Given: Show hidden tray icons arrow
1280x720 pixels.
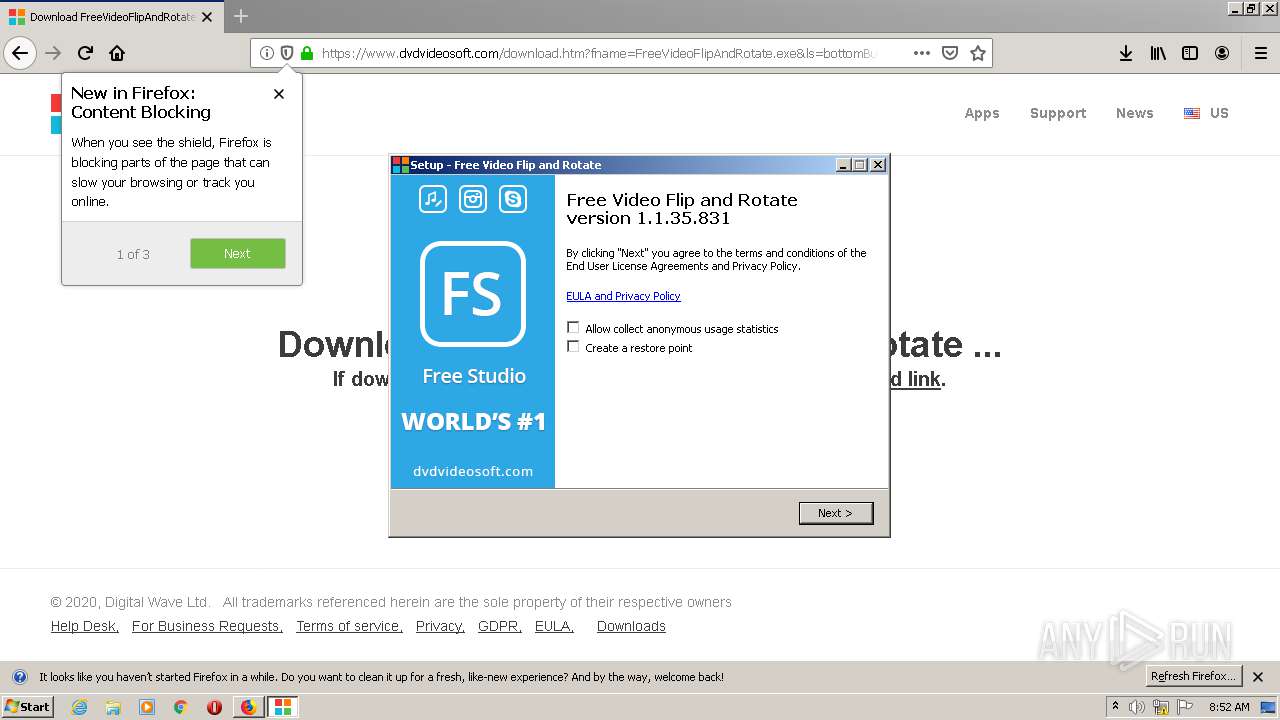Looking at the screenshot, I should click(1115, 706).
